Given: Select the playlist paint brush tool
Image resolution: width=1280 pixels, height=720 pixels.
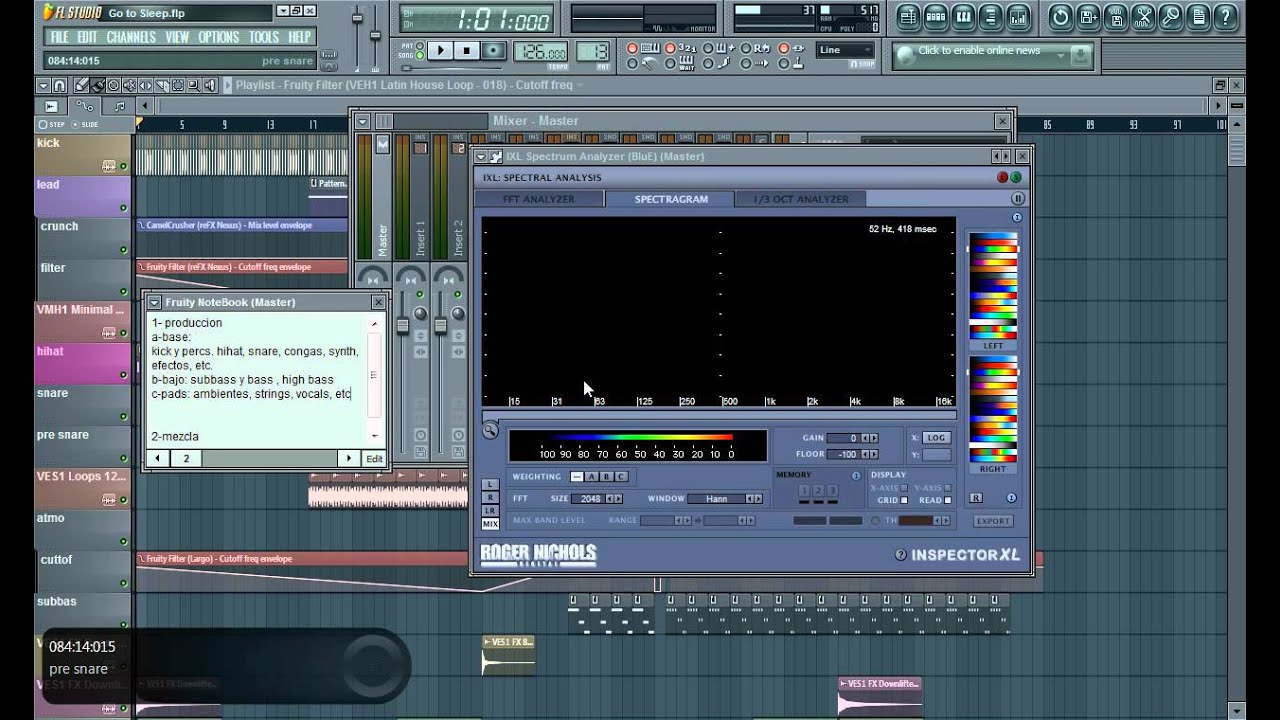Looking at the screenshot, I should coord(98,86).
